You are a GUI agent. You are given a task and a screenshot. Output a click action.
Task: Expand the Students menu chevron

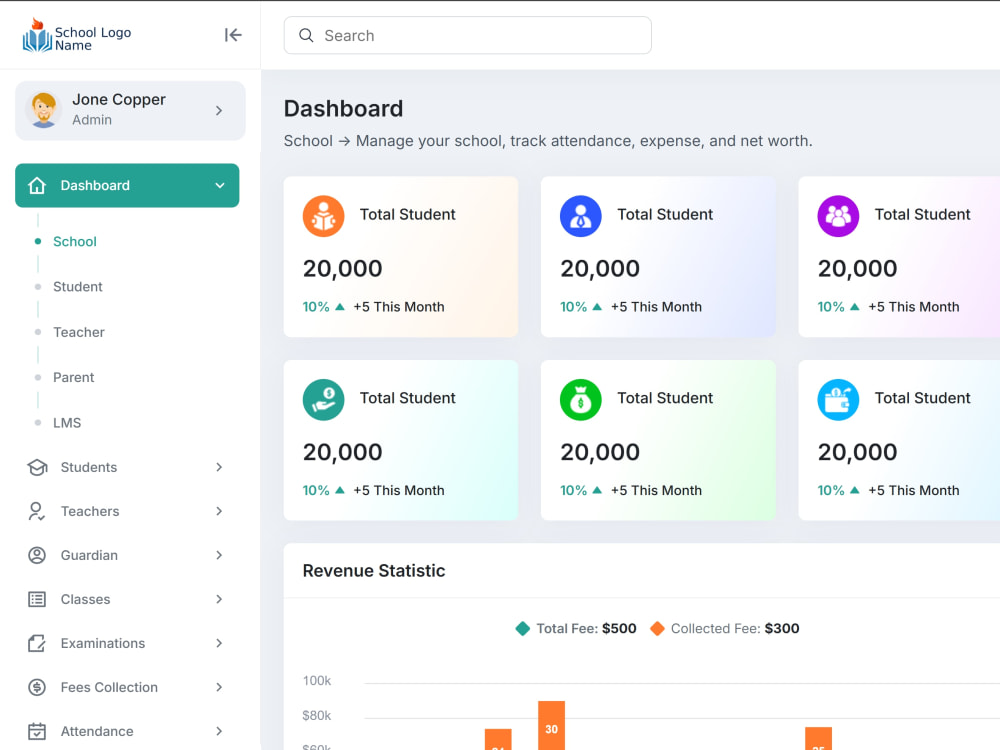pos(219,467)
